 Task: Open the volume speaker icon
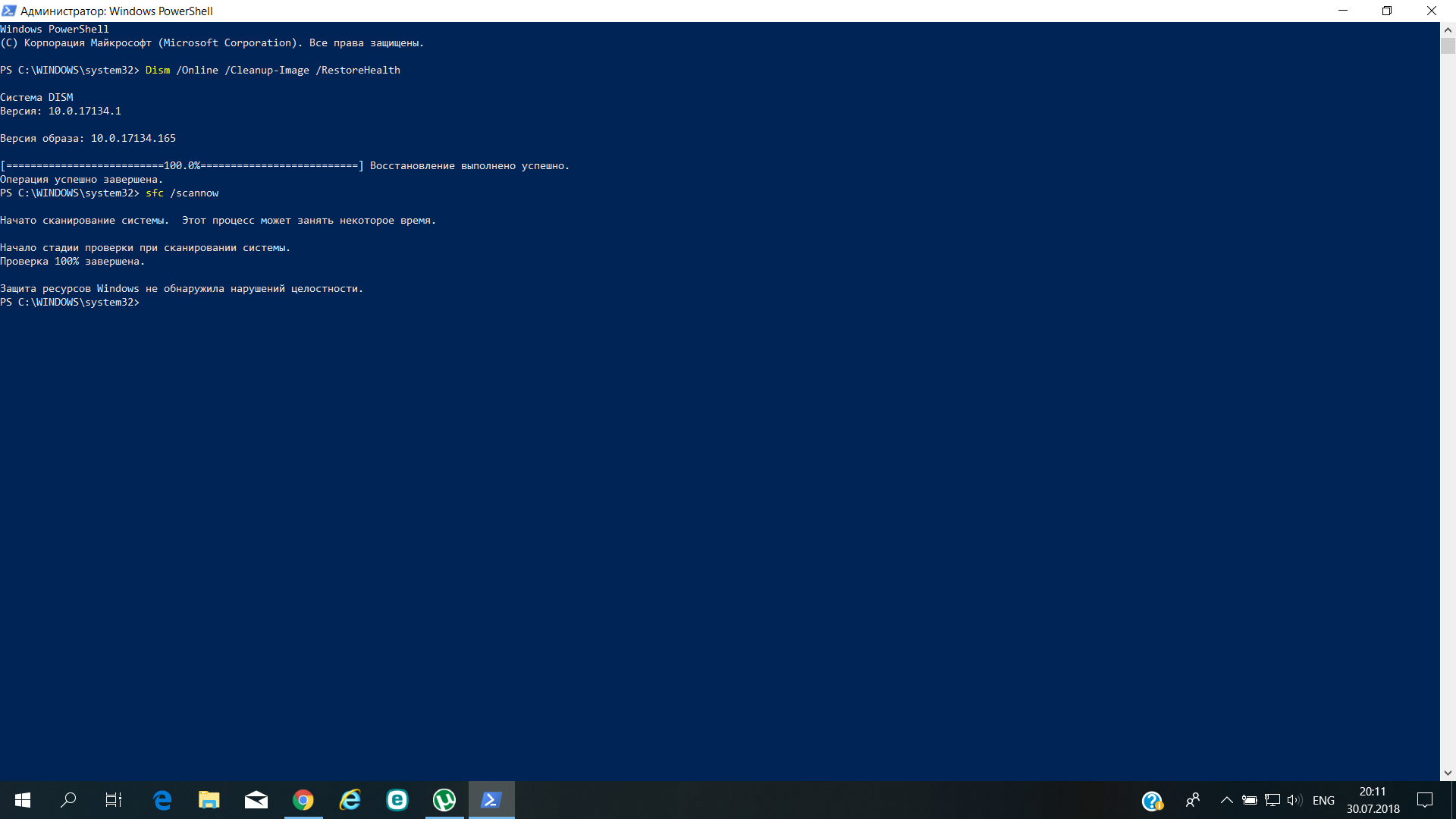pyautogui.click(x=1294, y=800)
